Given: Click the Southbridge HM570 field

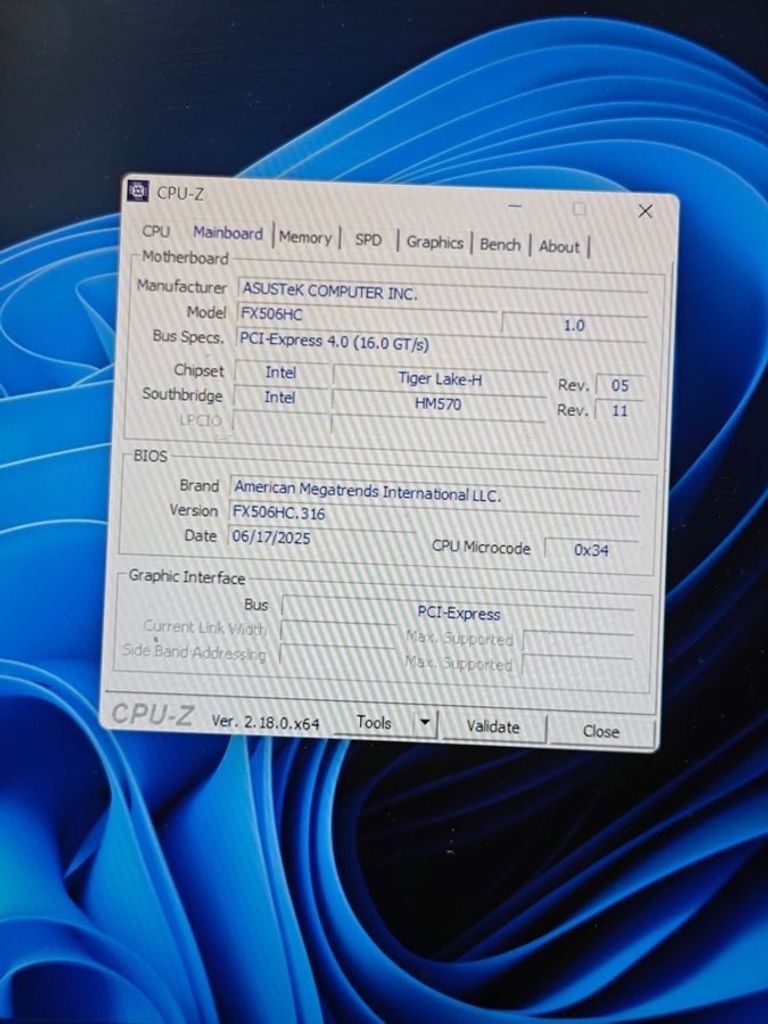Looking at the screenshot, I should 437,404.
